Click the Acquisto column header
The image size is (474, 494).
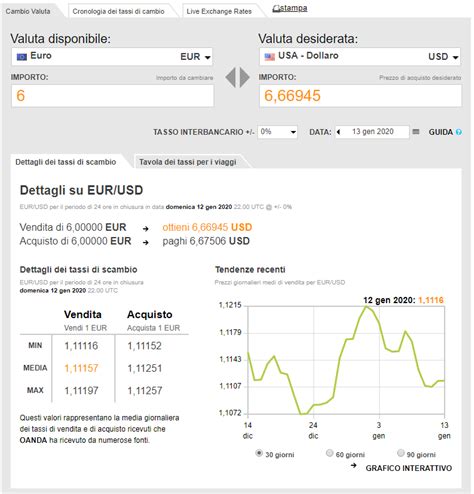(x=150, y=314)
